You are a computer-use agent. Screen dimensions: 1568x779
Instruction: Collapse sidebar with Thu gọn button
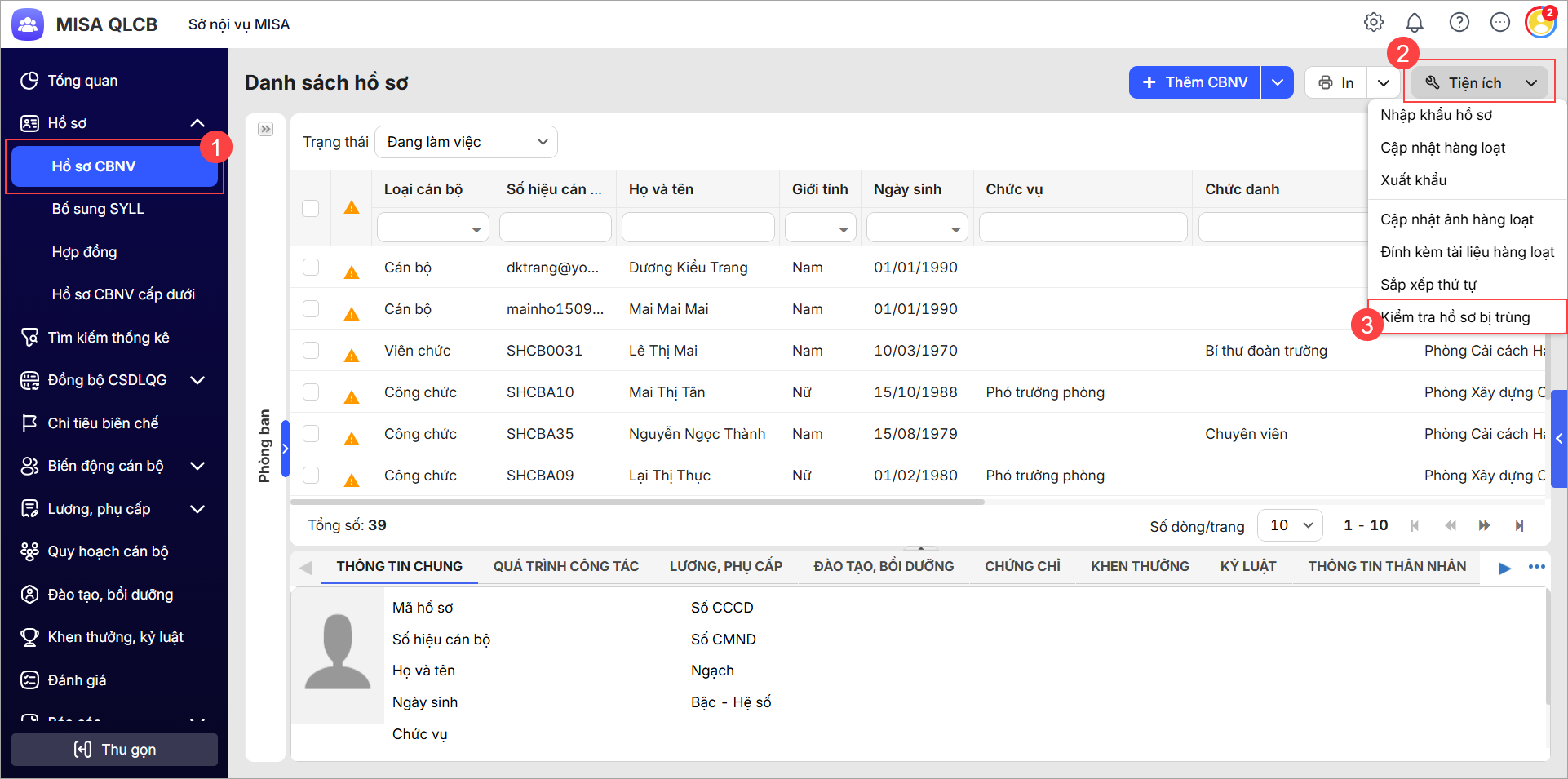(114, 750)
